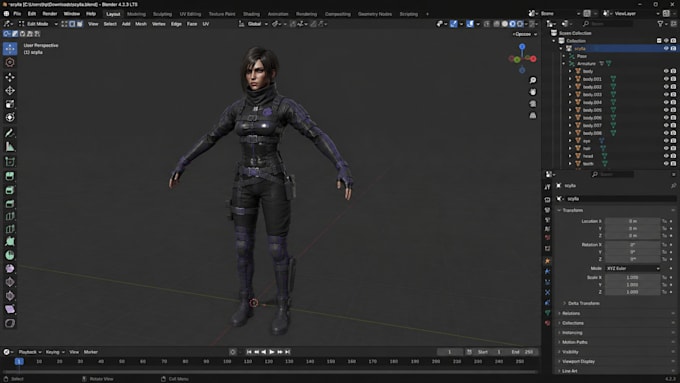Image resolution: width=680 pixels, height=383 pixels.
Task: Enable face select mode
Action: tap(80, 24)
